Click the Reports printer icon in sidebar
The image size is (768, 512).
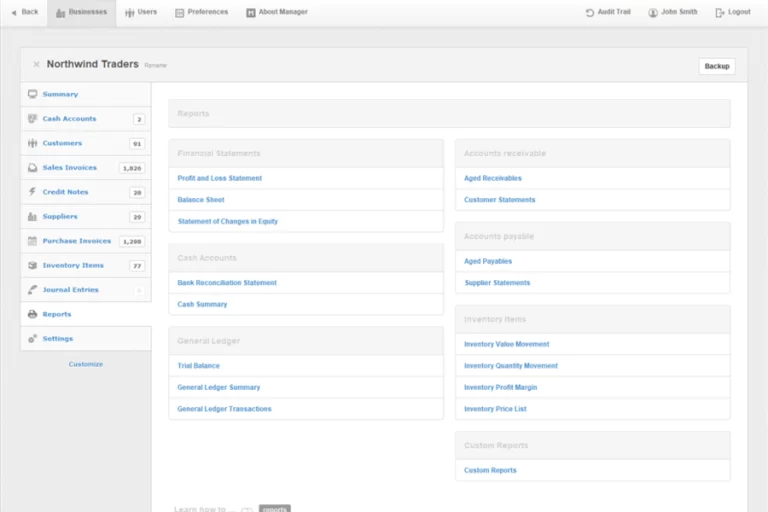point(32,314)
